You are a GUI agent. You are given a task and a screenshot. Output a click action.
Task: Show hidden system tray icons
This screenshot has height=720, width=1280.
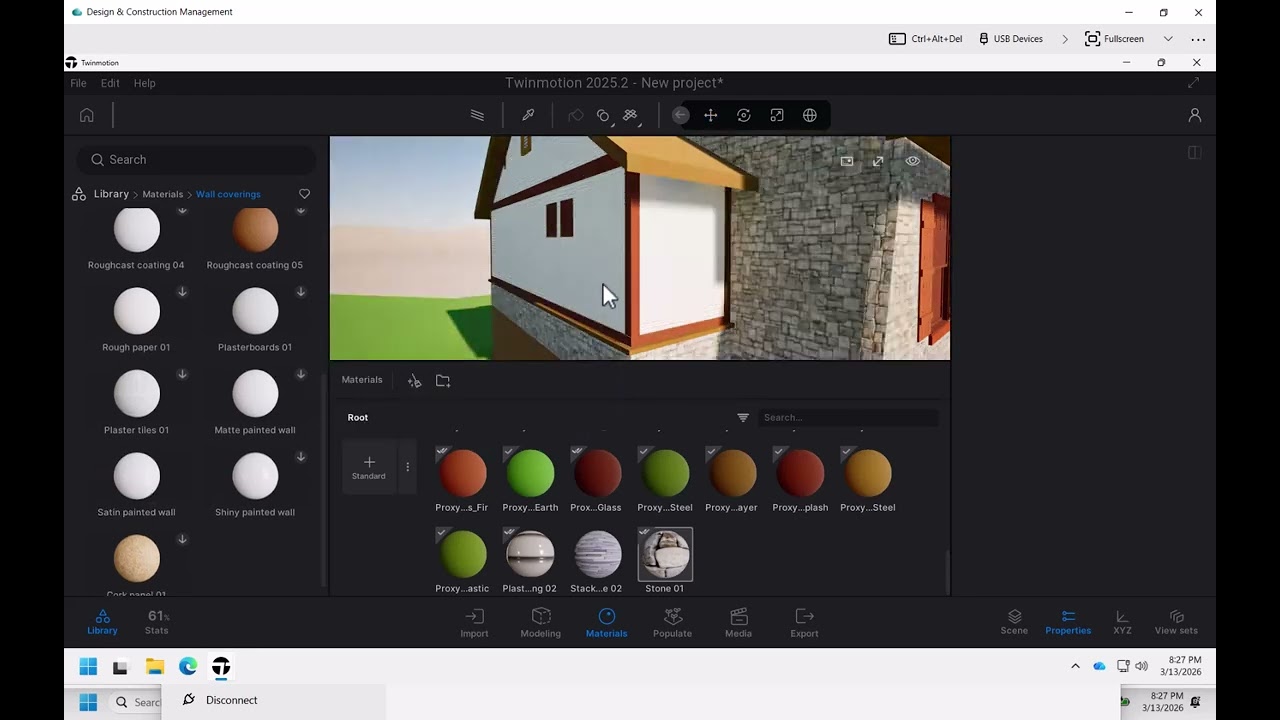1075,666
